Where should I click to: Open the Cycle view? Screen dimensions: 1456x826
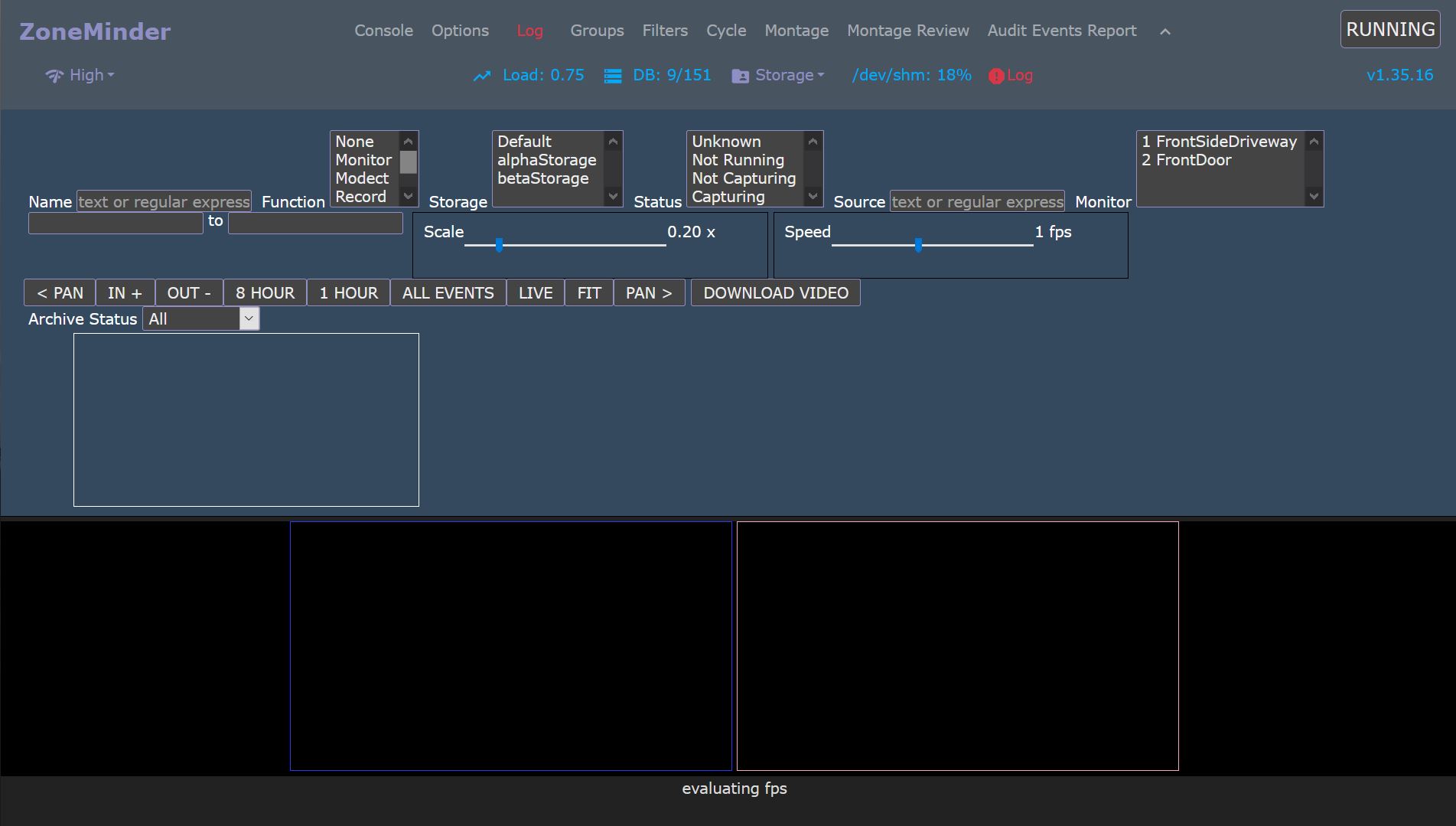[726, 31]
